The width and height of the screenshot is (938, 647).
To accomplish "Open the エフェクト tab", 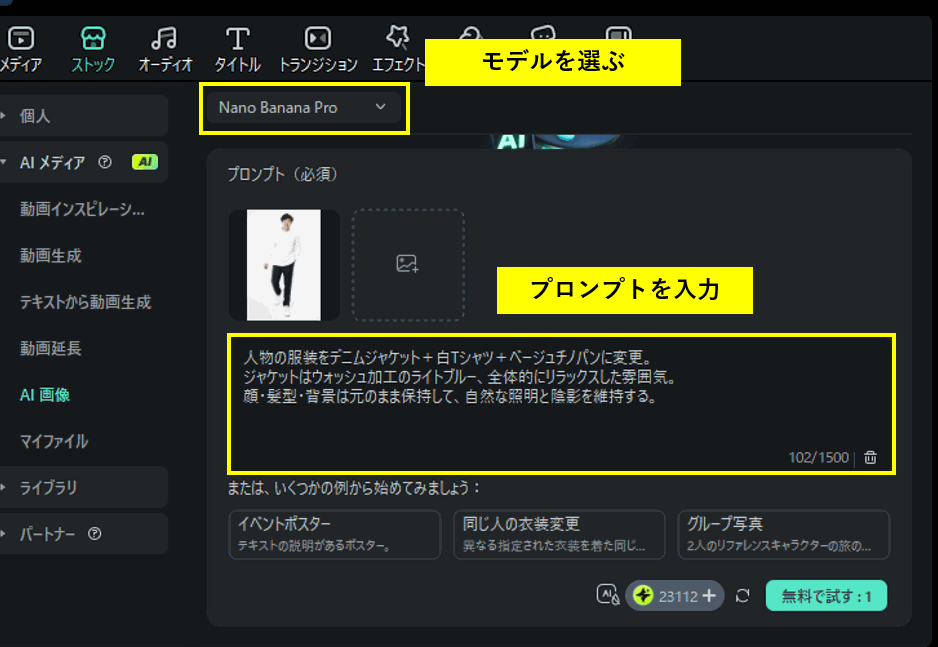I will pyautogui.click(x=398, y=49).
